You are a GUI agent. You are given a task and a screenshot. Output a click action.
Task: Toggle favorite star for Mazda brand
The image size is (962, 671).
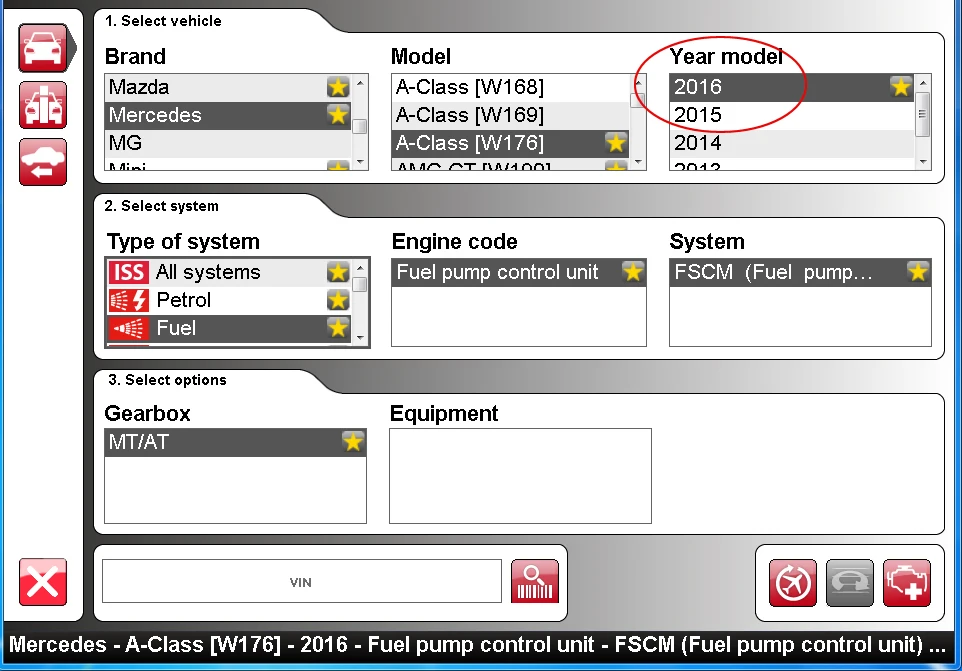(338, 87)
